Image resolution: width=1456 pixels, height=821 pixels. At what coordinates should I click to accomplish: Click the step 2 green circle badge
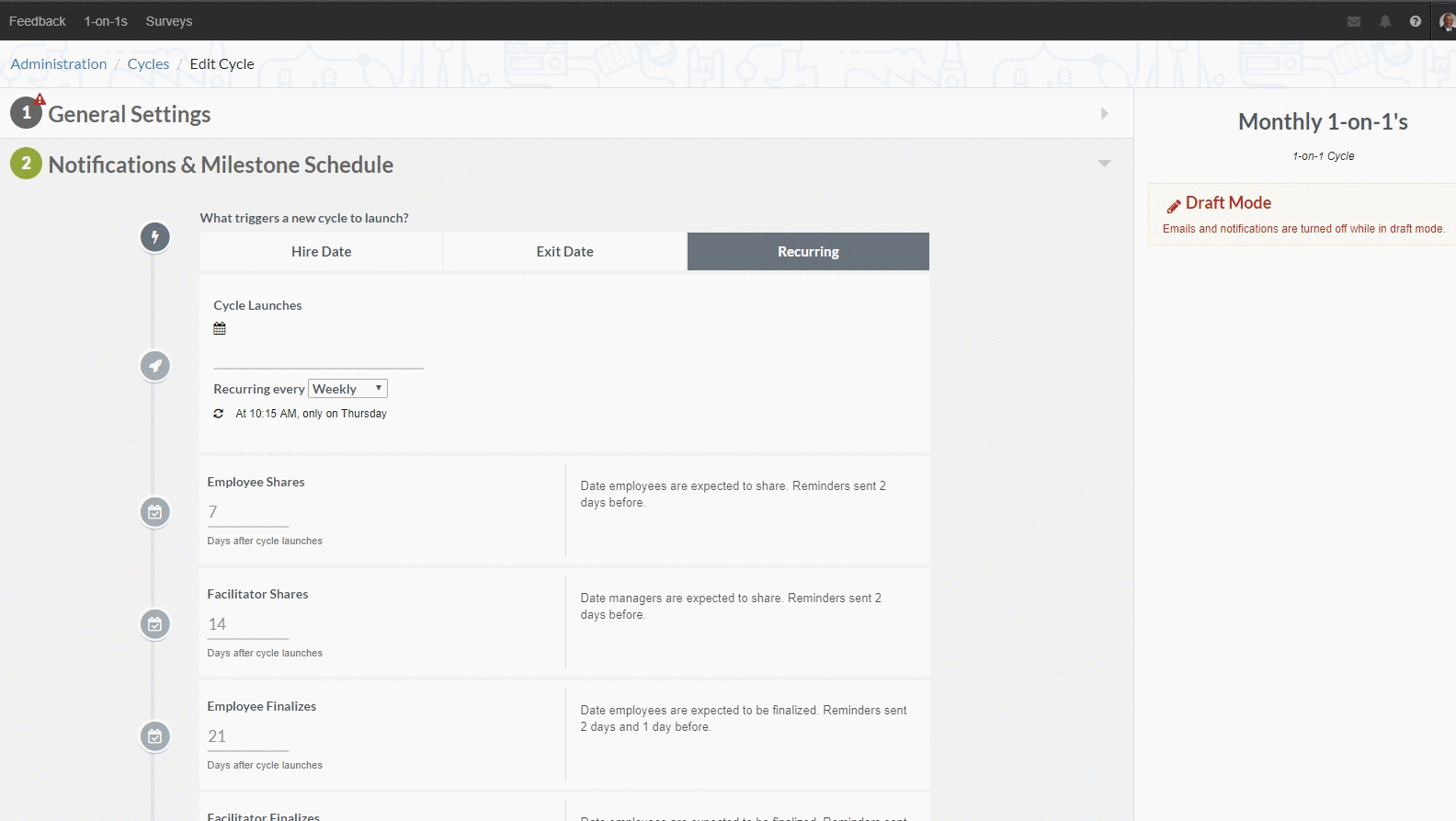pos(26,164)
